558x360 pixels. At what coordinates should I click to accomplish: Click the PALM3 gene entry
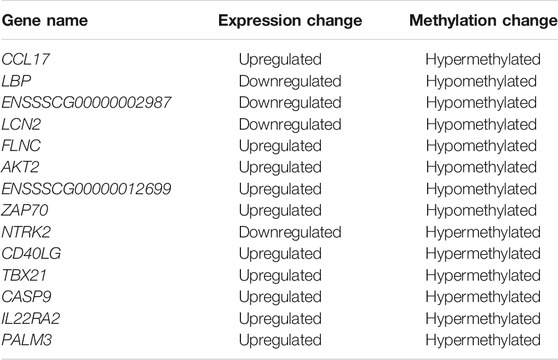click(27, 340)
